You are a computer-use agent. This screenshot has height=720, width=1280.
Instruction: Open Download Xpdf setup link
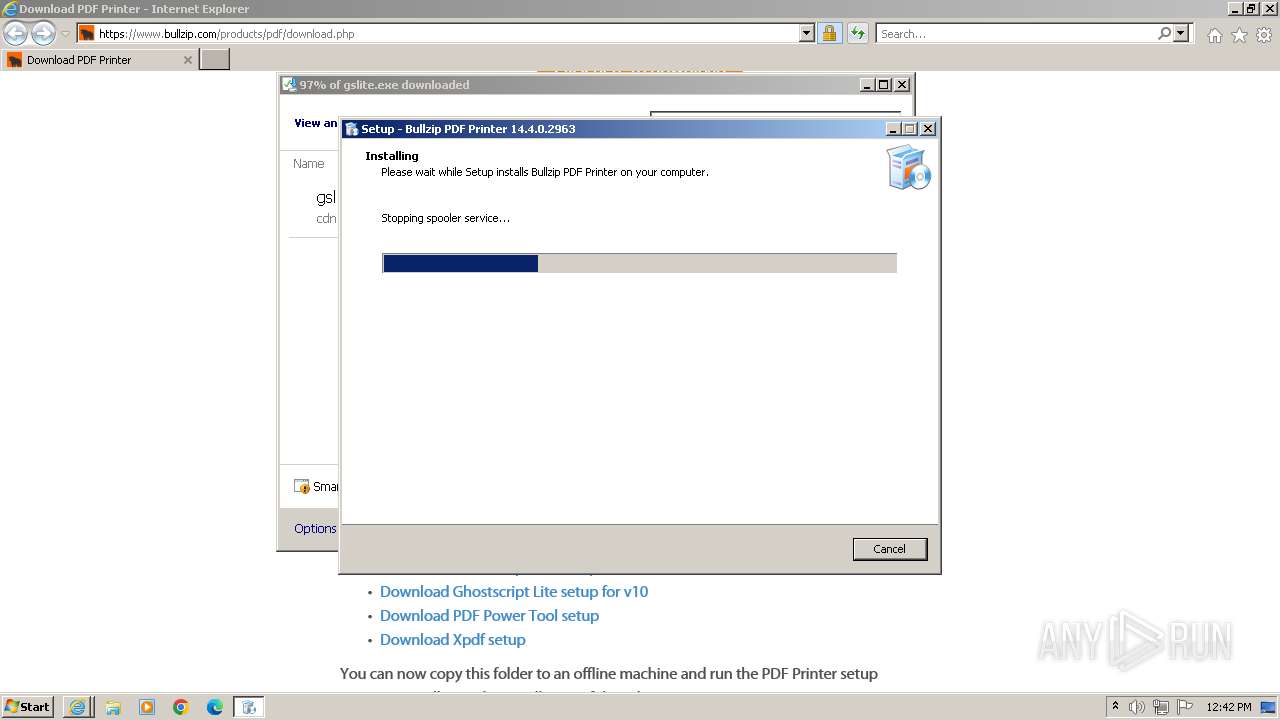click(x=452, y=639)
